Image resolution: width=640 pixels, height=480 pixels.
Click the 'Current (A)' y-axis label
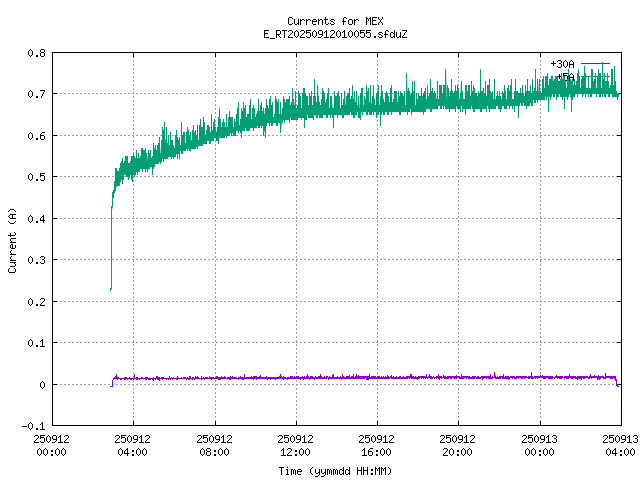12,240
